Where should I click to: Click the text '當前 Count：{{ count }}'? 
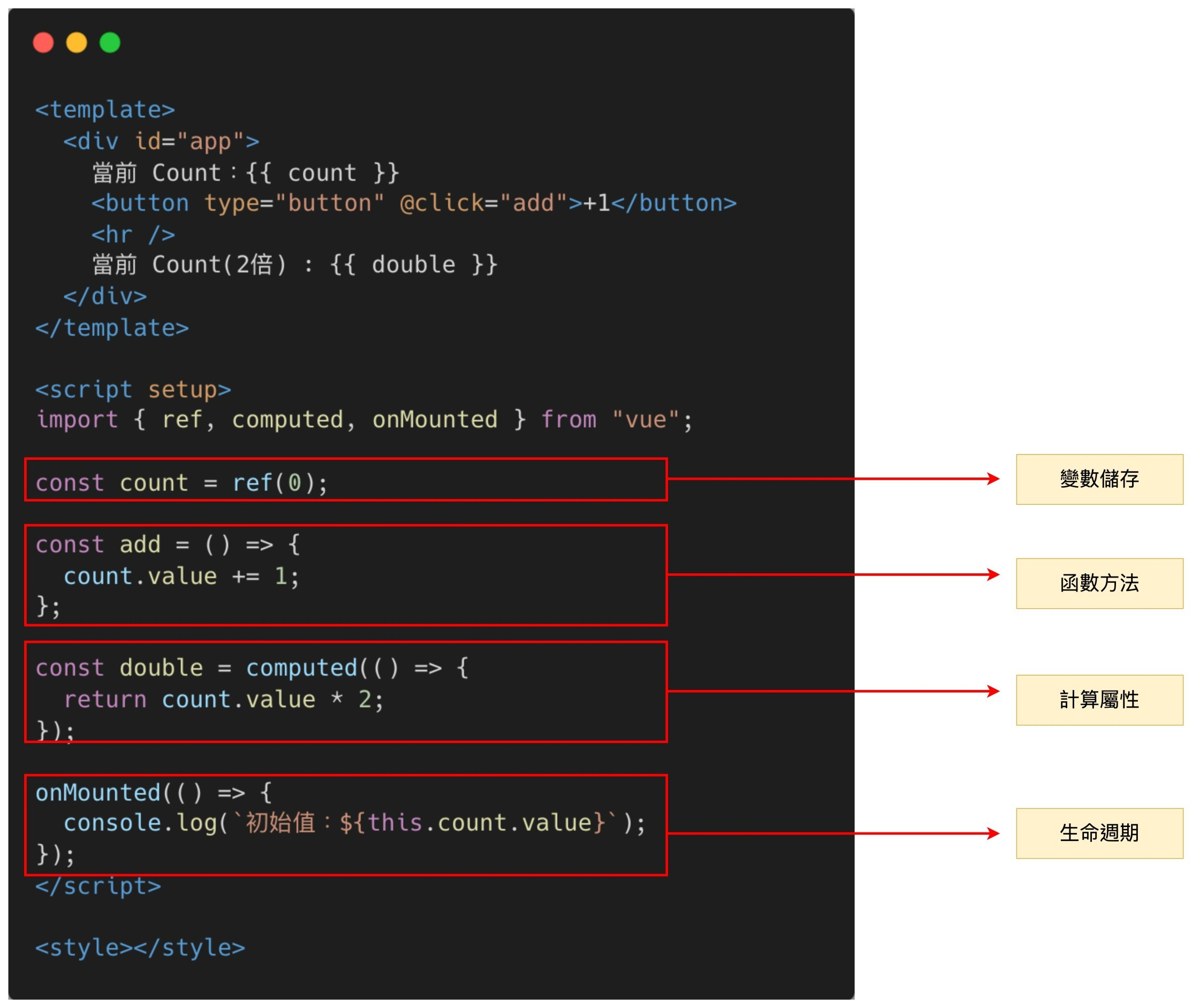point(246,172)
